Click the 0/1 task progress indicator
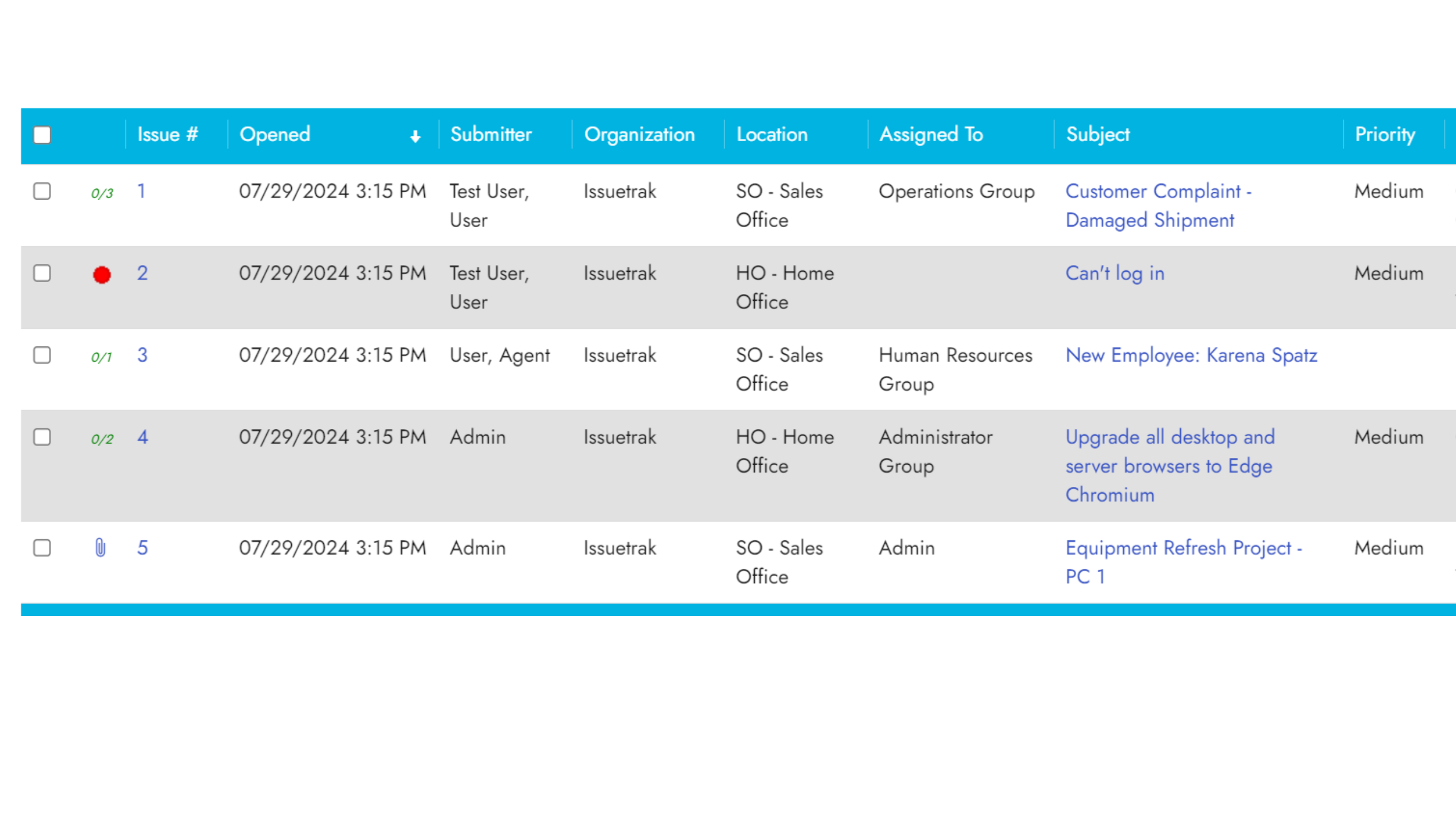 [x=102, y=357]
